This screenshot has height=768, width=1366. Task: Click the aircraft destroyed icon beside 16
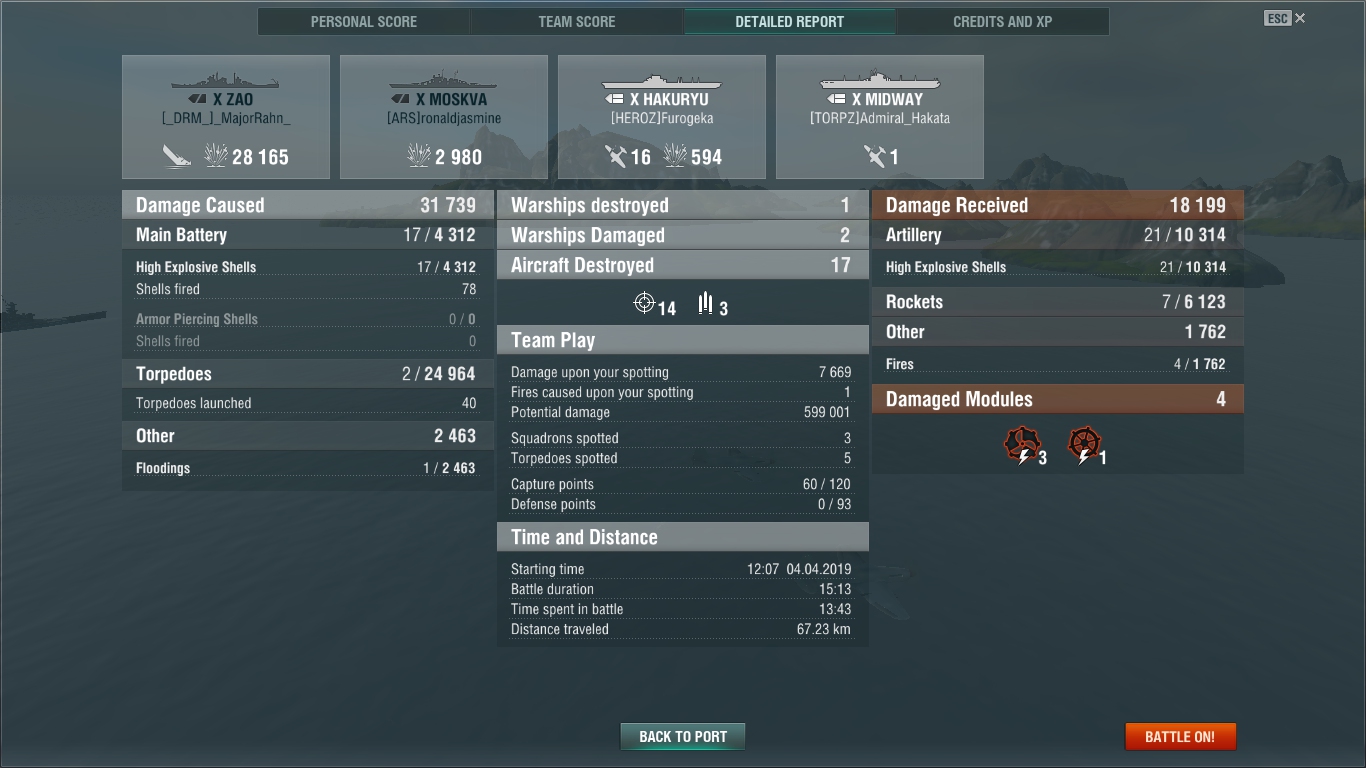click(x=616, y=156)
